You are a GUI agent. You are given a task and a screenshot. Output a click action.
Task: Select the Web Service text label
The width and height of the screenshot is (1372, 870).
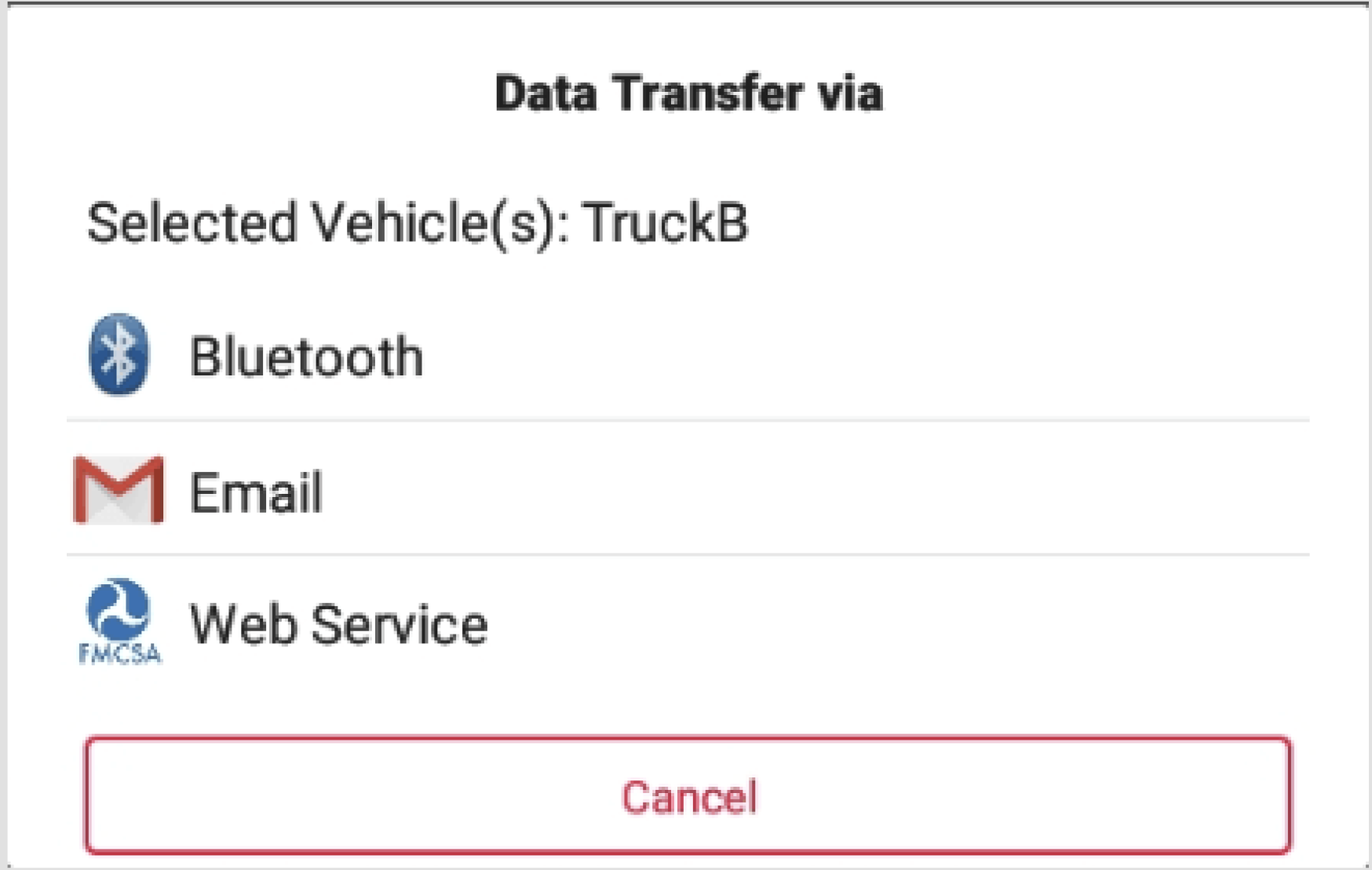(x=339, y=625)
